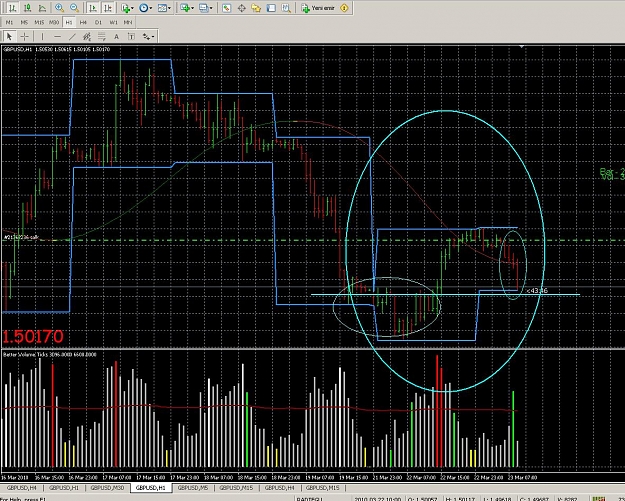Switch timeframe to M30
This screenshot has height=501, width=625.
coord(54,22)
